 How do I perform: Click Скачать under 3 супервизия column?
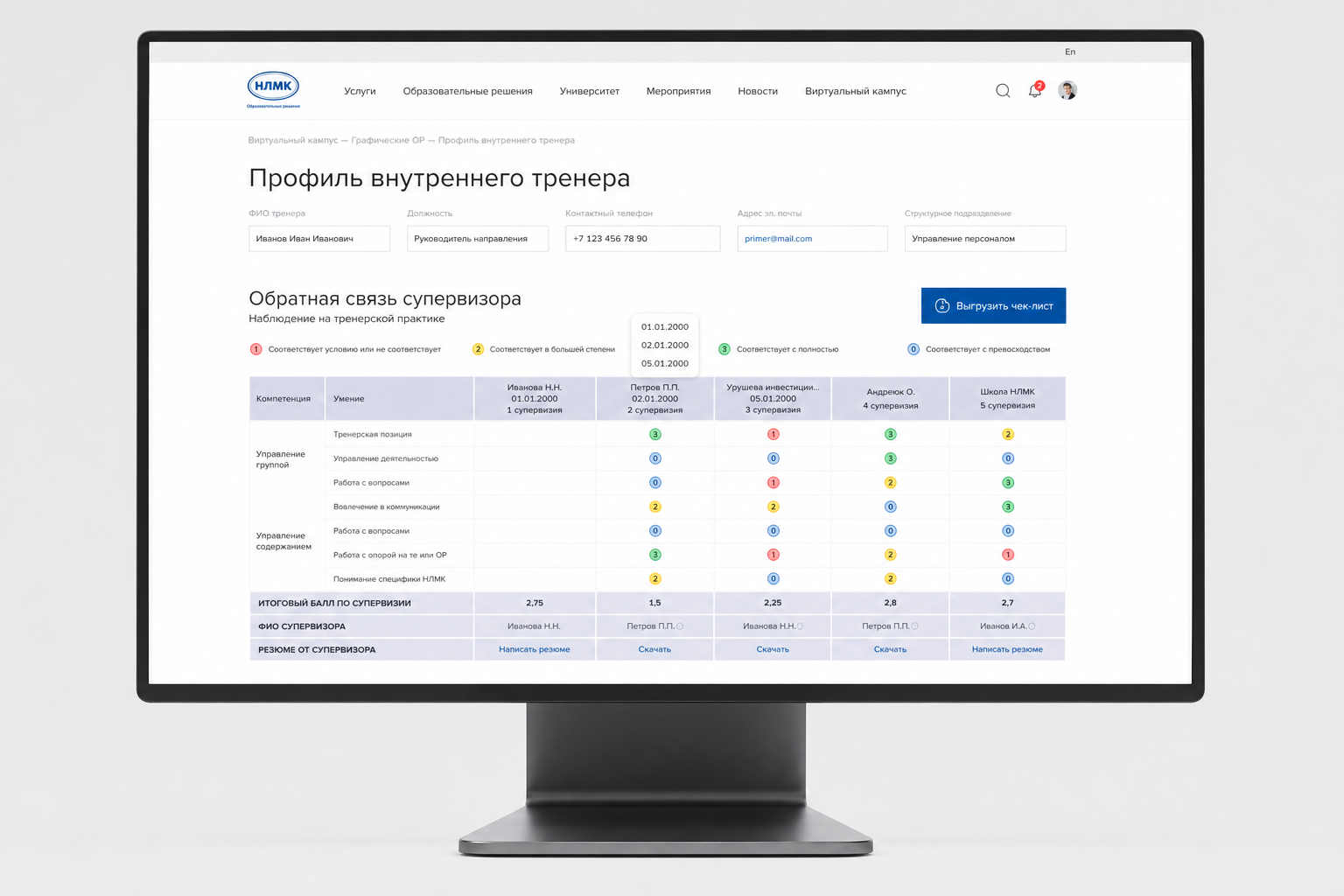773,649
